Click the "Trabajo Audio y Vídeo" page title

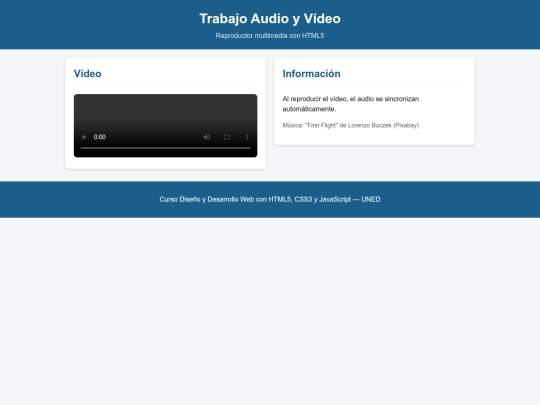270,19
